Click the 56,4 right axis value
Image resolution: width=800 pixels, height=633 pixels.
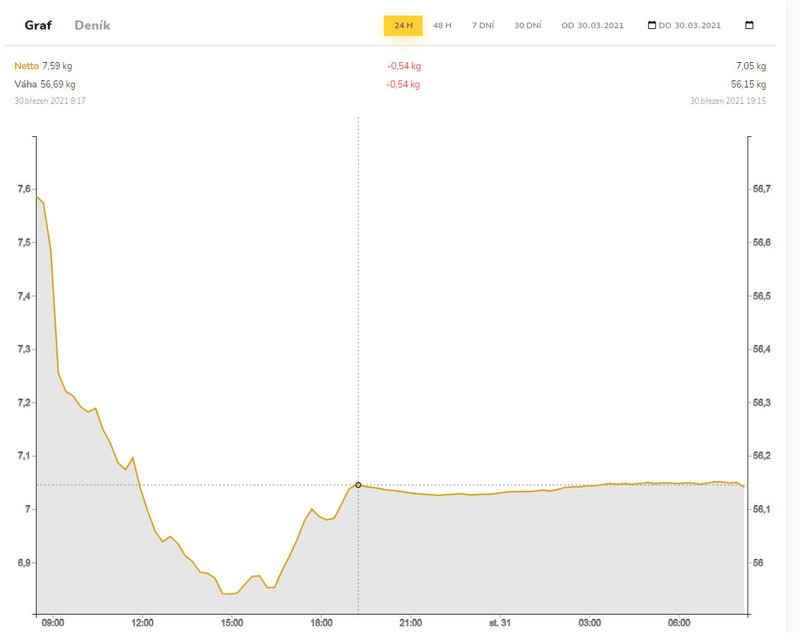[x=762, y=349]
